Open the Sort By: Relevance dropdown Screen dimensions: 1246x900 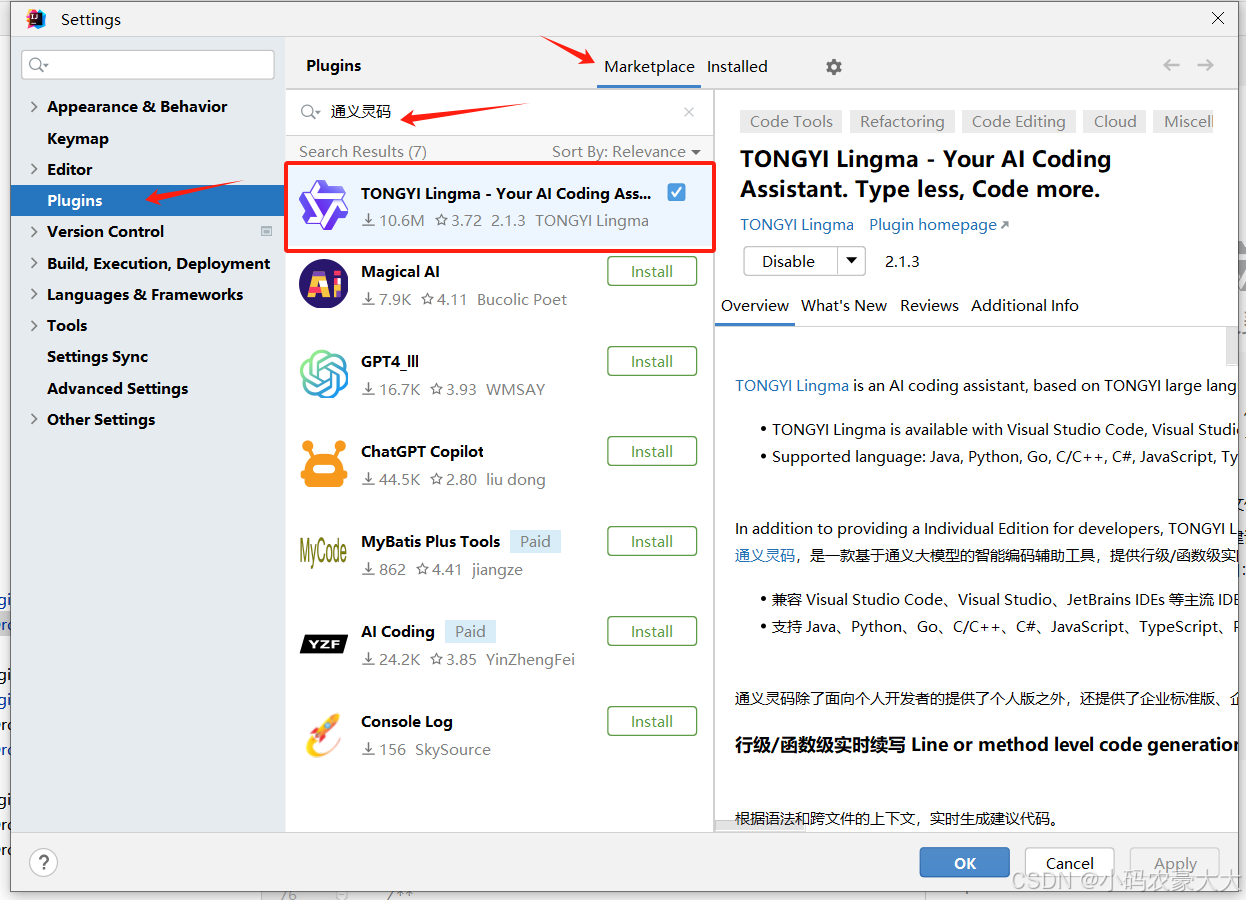tap(626, 152)
